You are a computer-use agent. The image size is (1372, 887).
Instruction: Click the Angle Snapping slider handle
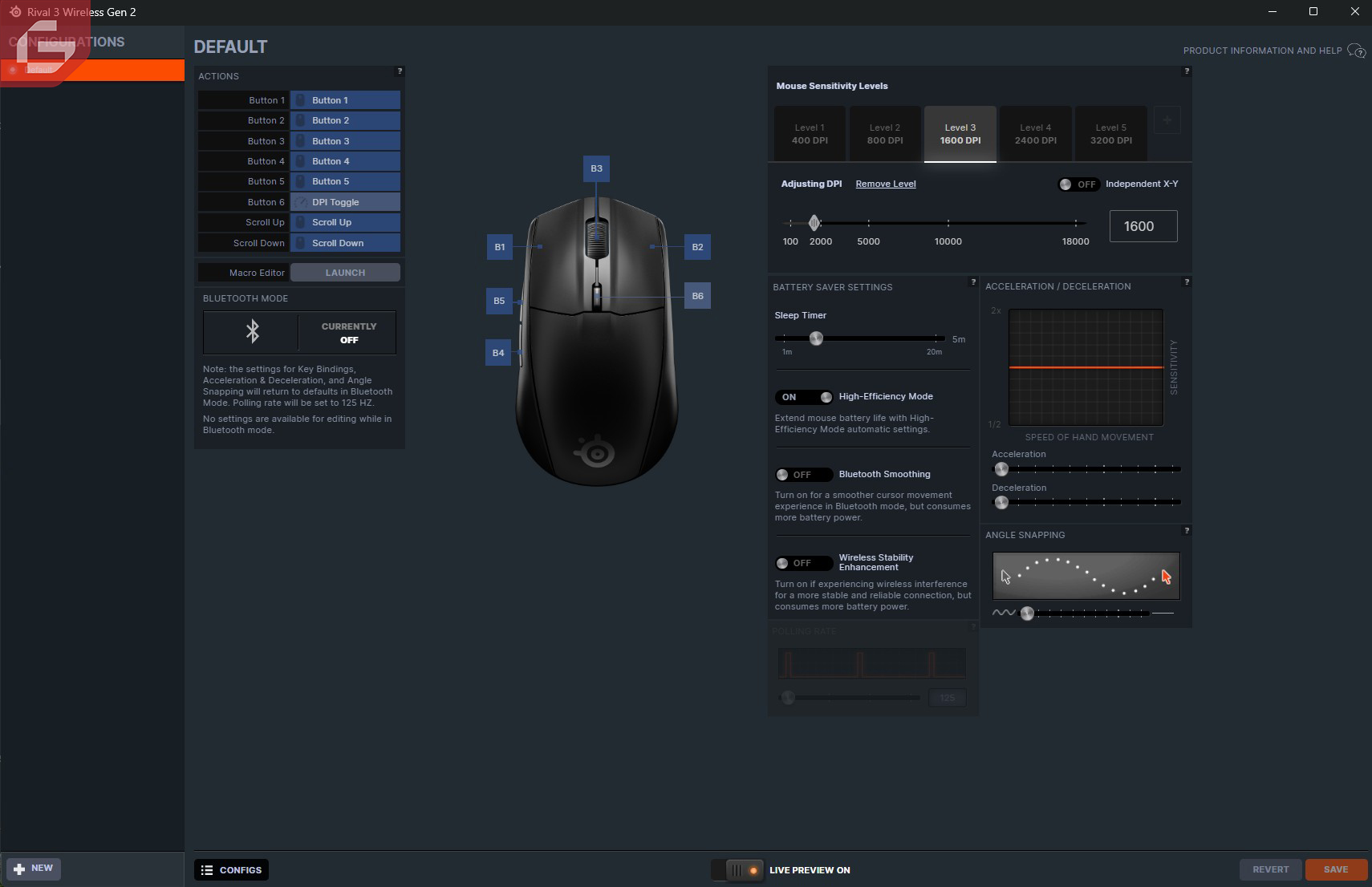(x=1027, y=614)
